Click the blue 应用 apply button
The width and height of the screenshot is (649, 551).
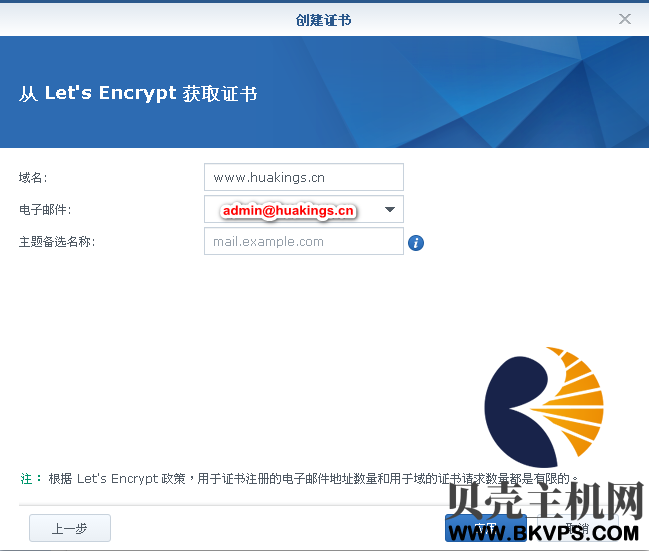pyautogui.click(x=486, y=528)
